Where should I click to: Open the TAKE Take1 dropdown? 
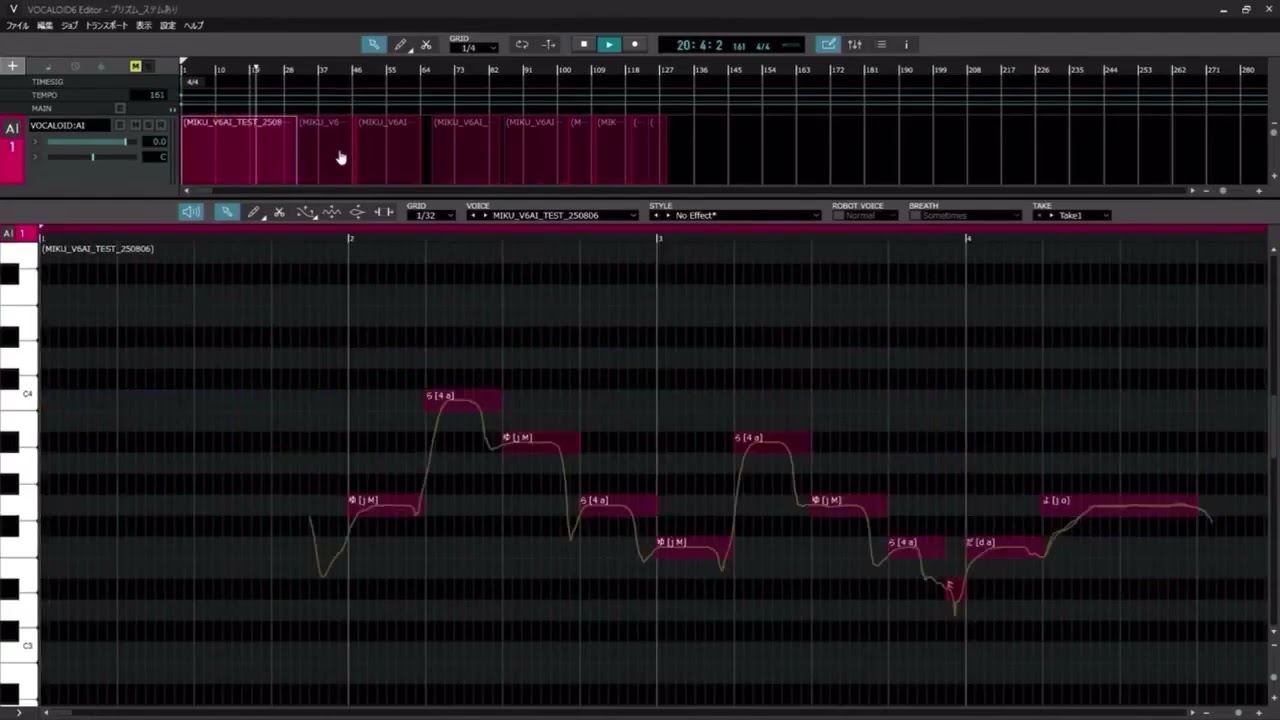pyautogui.click(x=1072, y=215)
